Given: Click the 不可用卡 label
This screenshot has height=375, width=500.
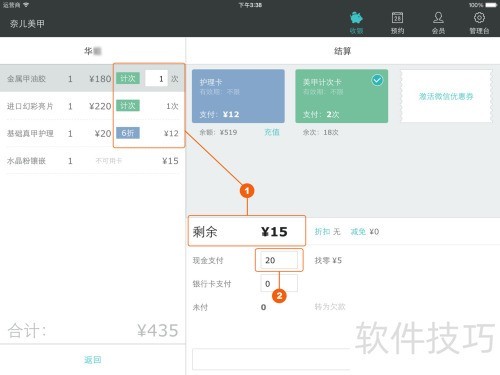Looking at the screenshot, I should click(x=109, y=161).
